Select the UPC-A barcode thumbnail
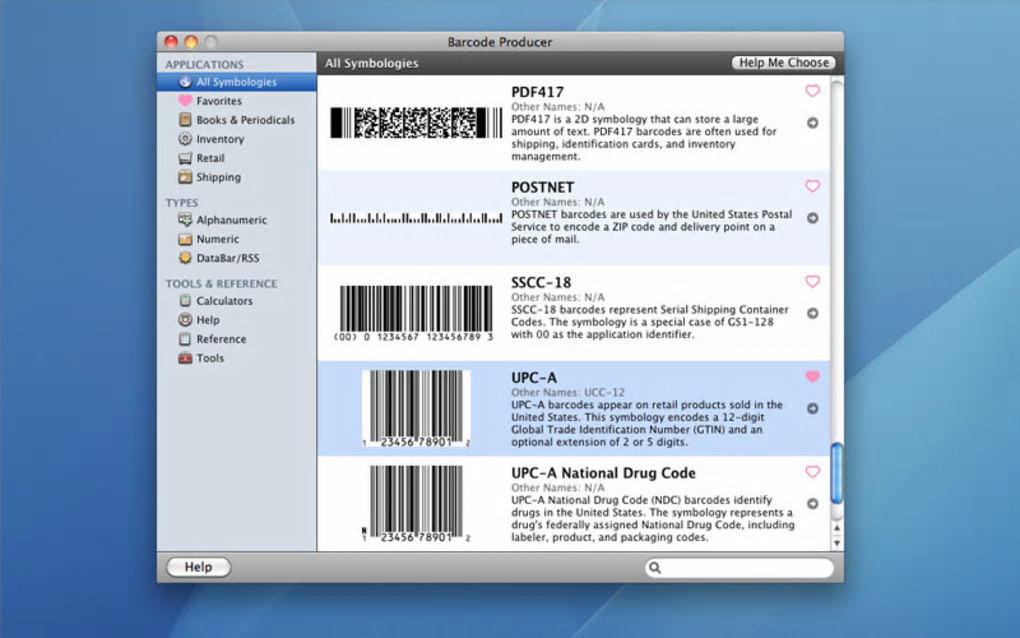Image resolution: width=1020 pixels, height=638 pixels. click(x=416, y=408)
